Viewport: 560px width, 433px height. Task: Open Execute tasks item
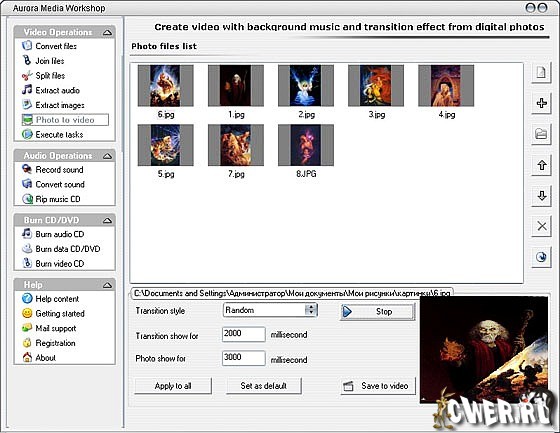point(52,135)
